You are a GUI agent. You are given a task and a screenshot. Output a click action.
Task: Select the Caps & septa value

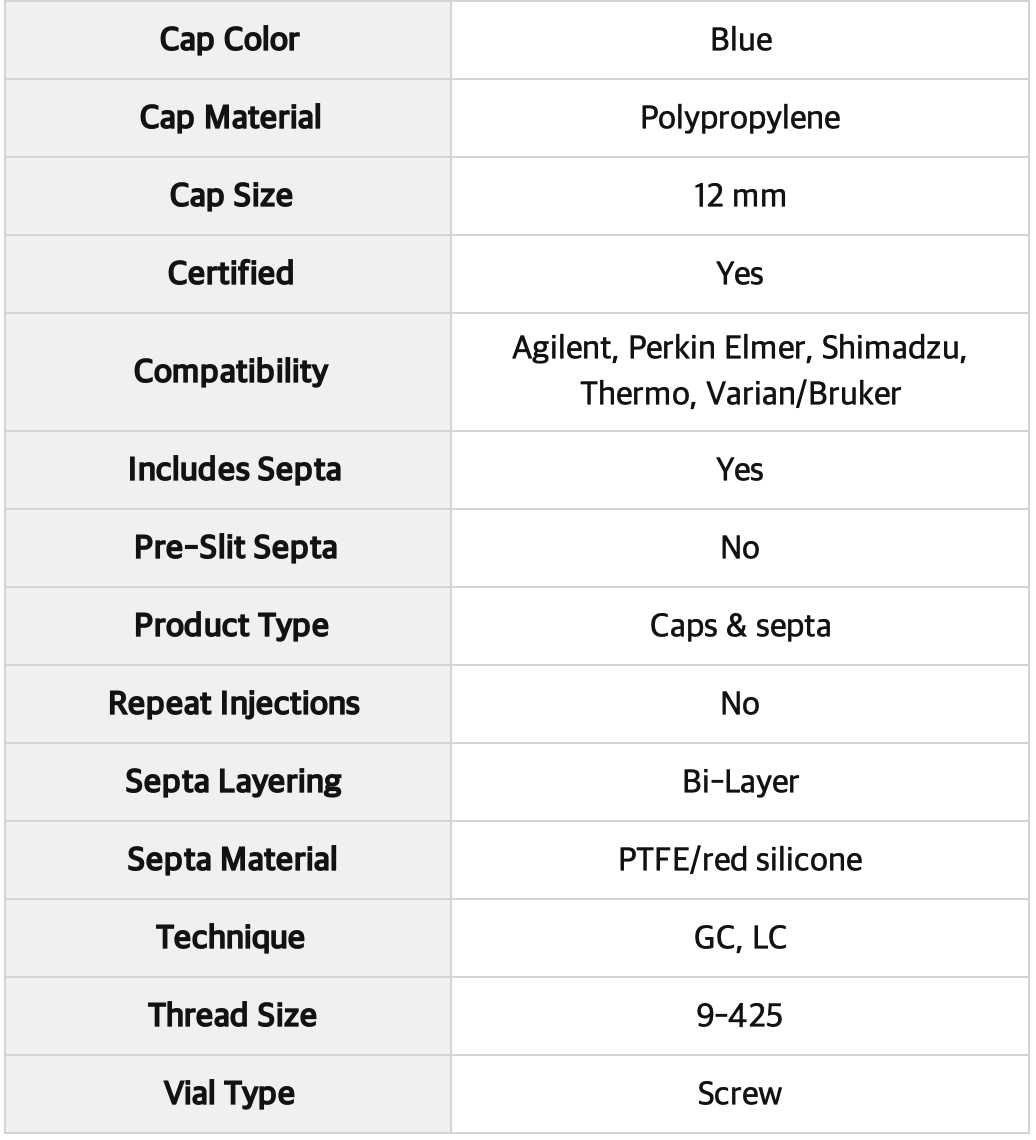[x=740, y=626]
